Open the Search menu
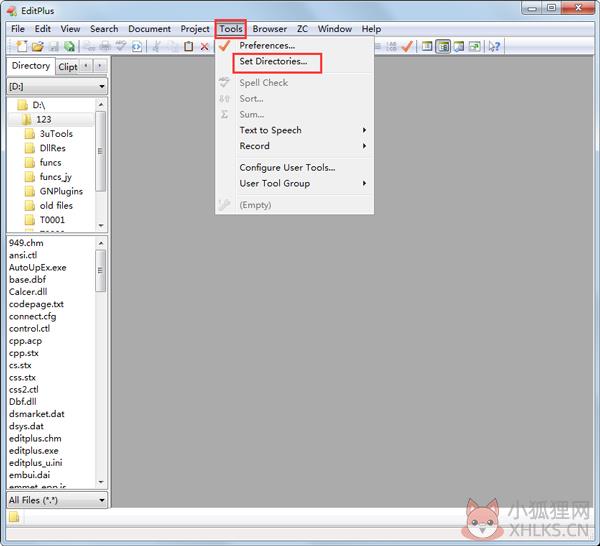Viewport: 600px width, 546px height. point(104,29)
